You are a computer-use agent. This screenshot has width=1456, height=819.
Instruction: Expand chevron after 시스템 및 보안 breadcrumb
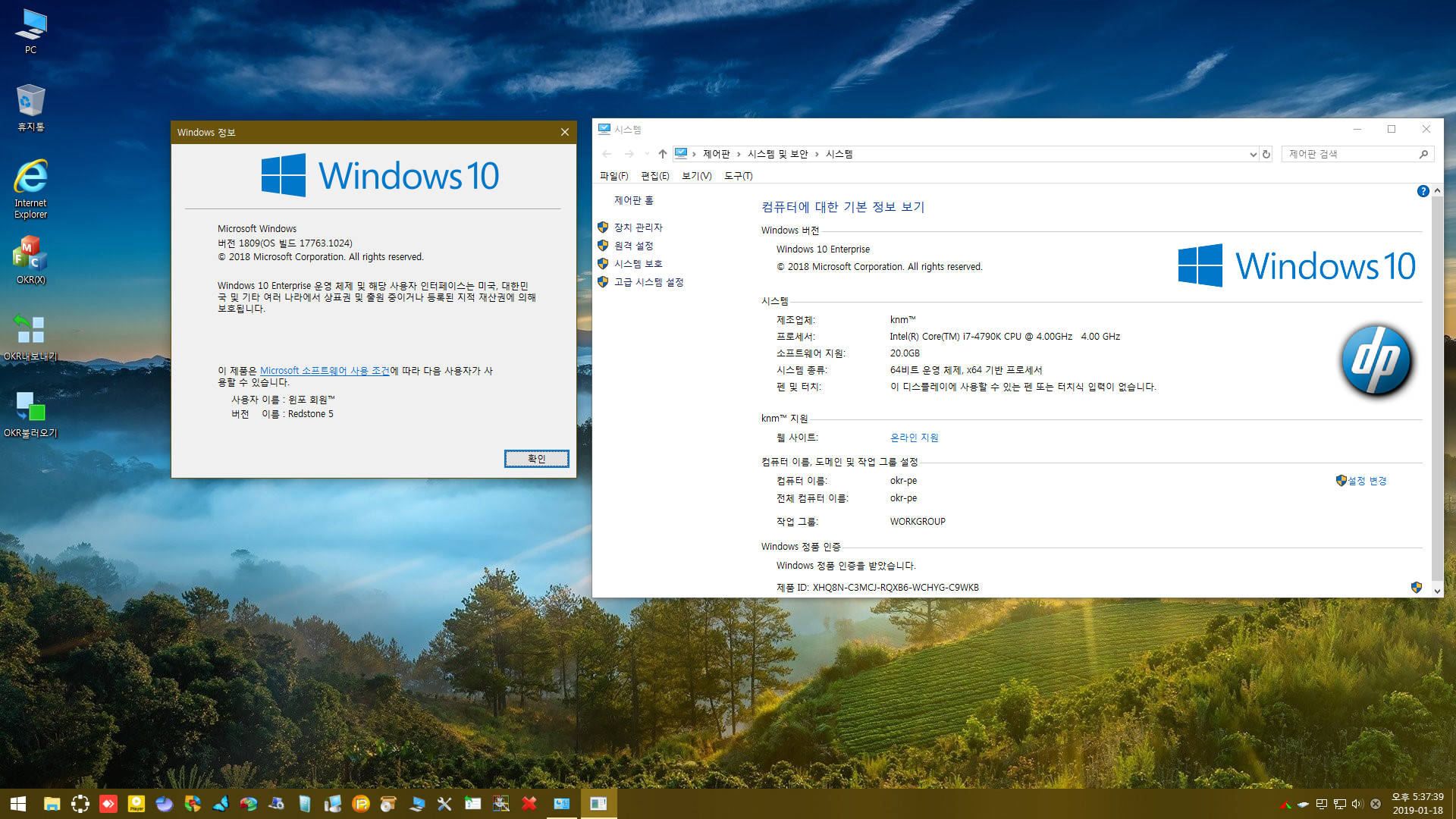click(817, 154)
